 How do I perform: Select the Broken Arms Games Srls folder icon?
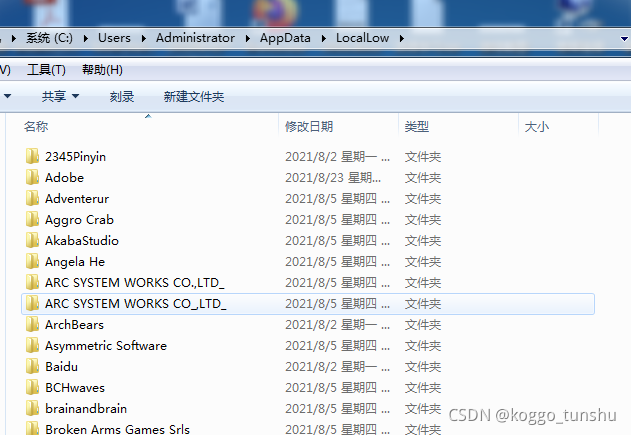pyautogui.click(x=32, y=428)
